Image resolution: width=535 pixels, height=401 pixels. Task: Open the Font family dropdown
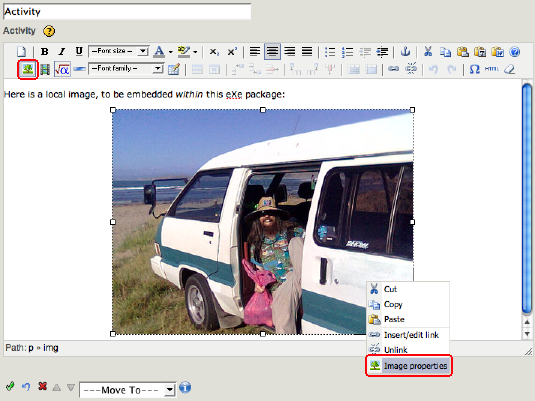126,69
